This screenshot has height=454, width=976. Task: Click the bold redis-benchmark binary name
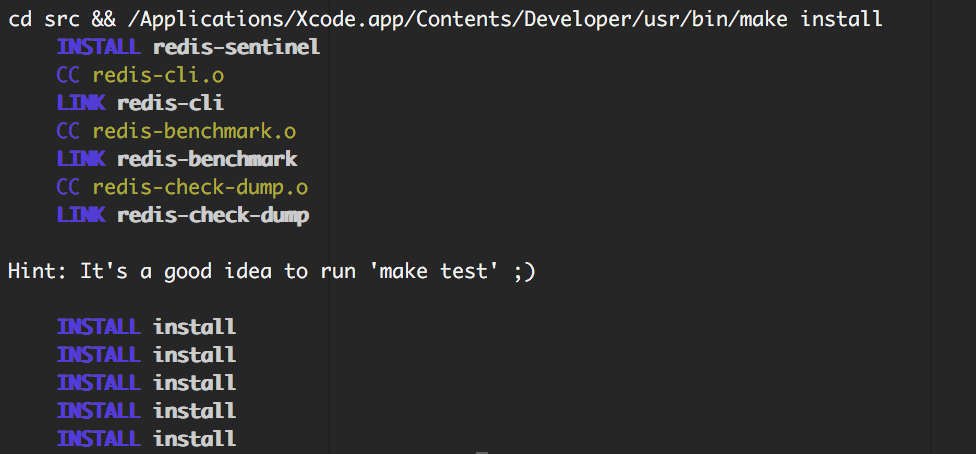[207, 159]
